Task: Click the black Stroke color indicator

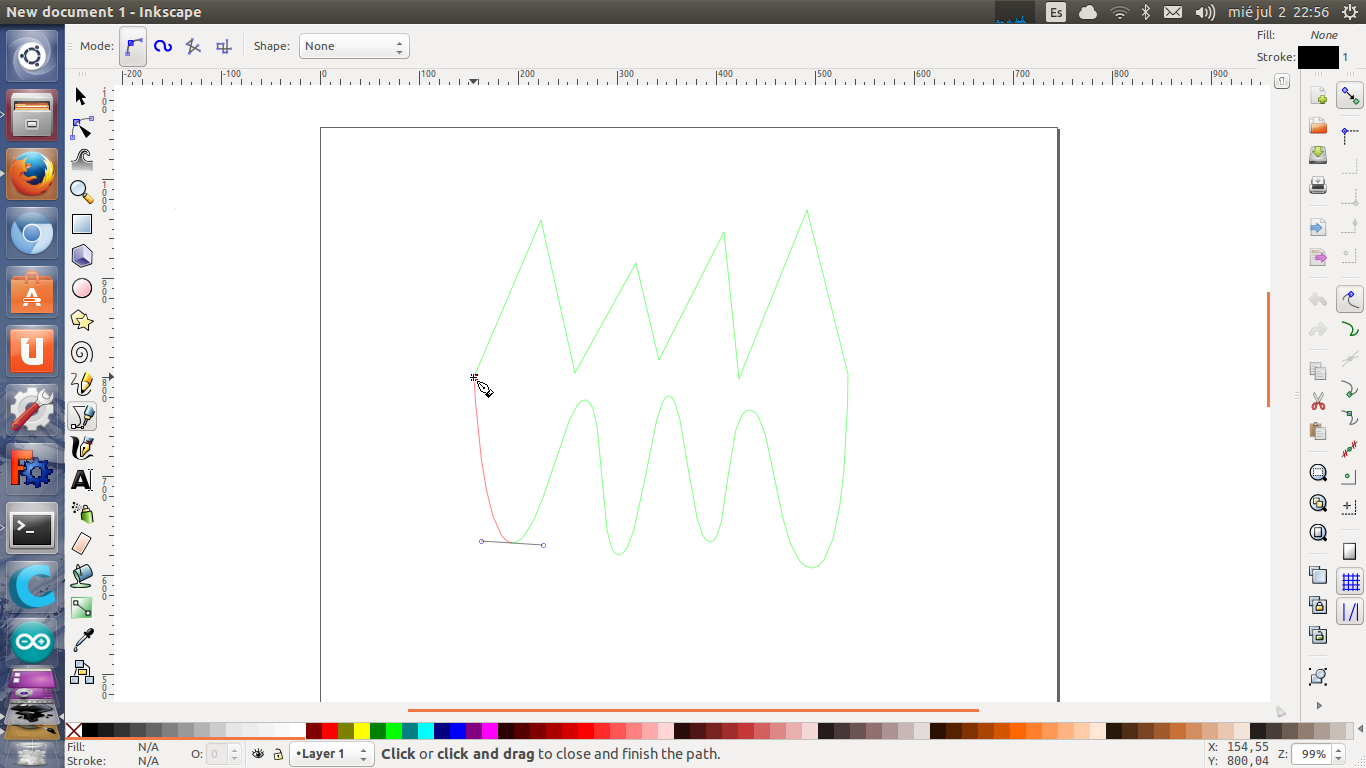Action: (x=1317, y=58)
